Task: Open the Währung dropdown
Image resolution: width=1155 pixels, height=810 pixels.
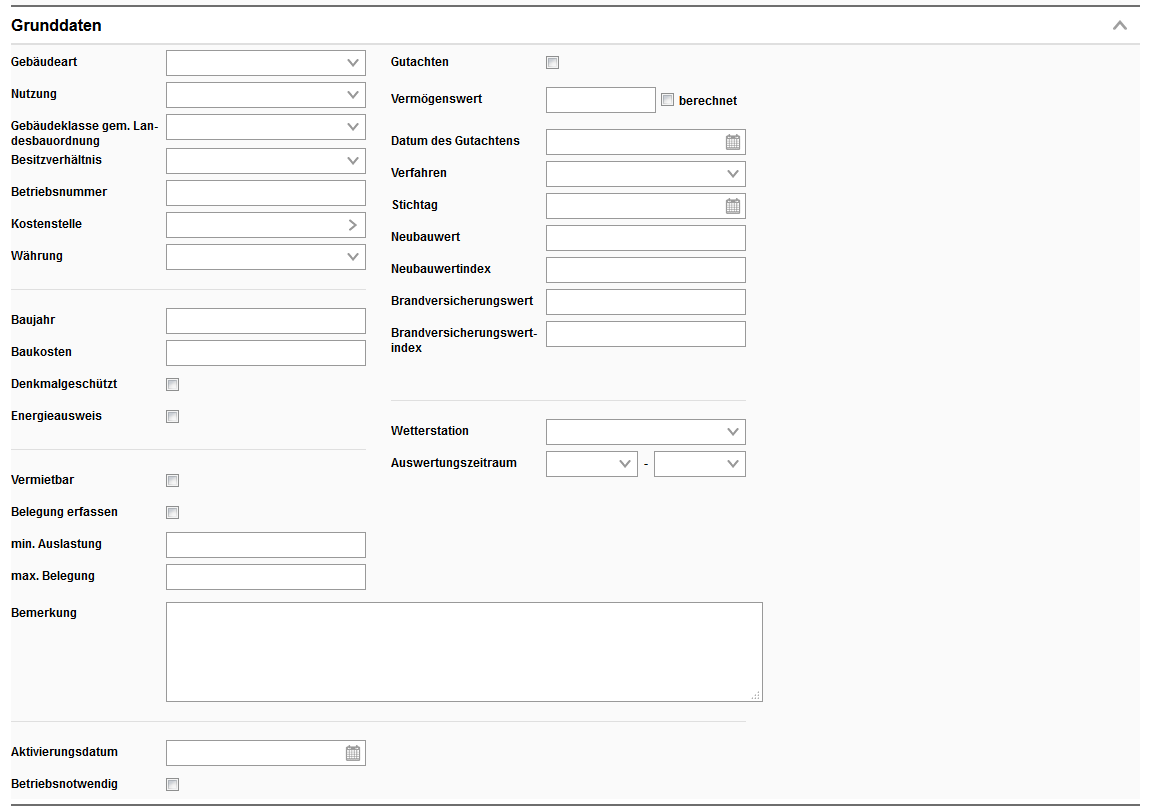Action: click(x=266, y=257)
